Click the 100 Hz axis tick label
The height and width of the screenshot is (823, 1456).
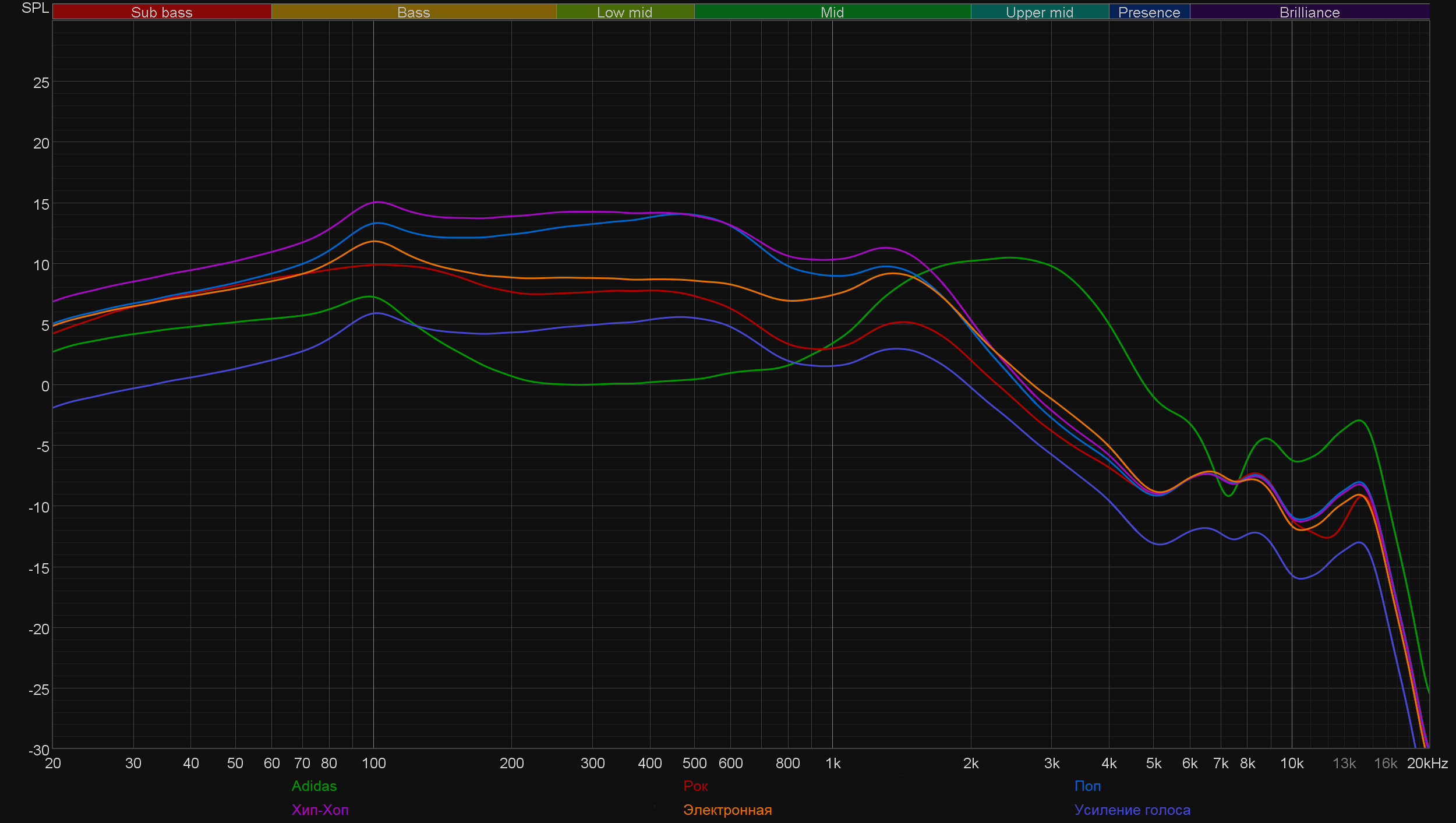click(373, 763)
